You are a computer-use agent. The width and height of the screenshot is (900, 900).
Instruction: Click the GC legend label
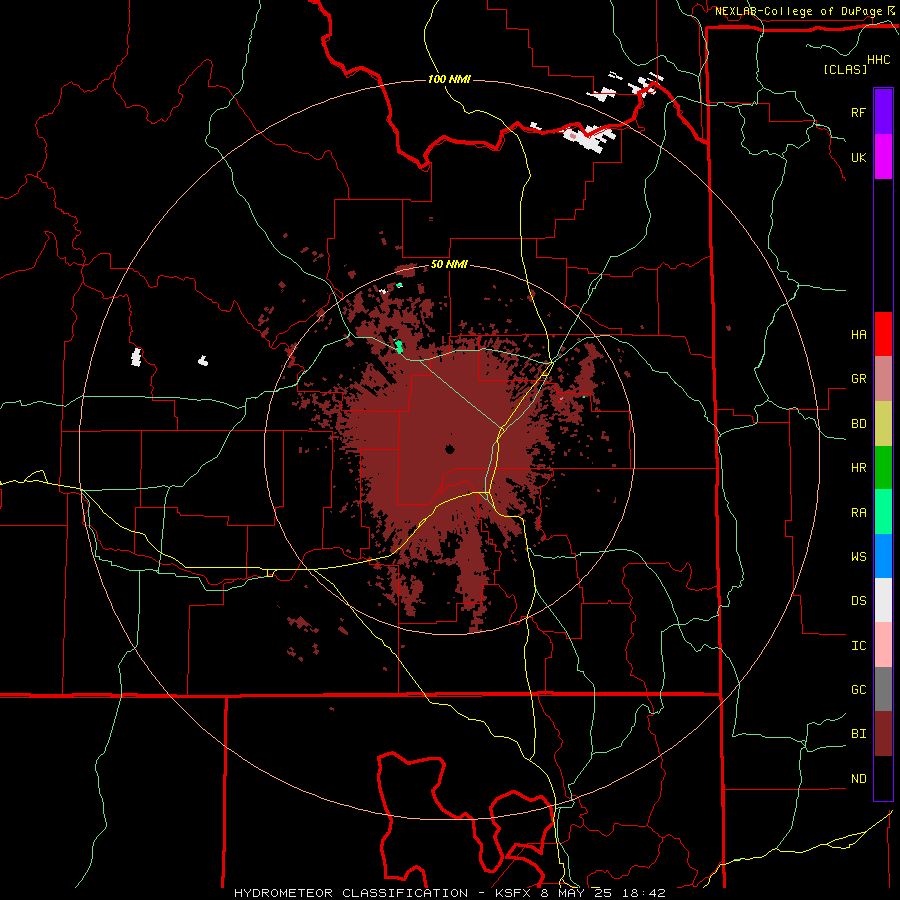tap(858, 689)
